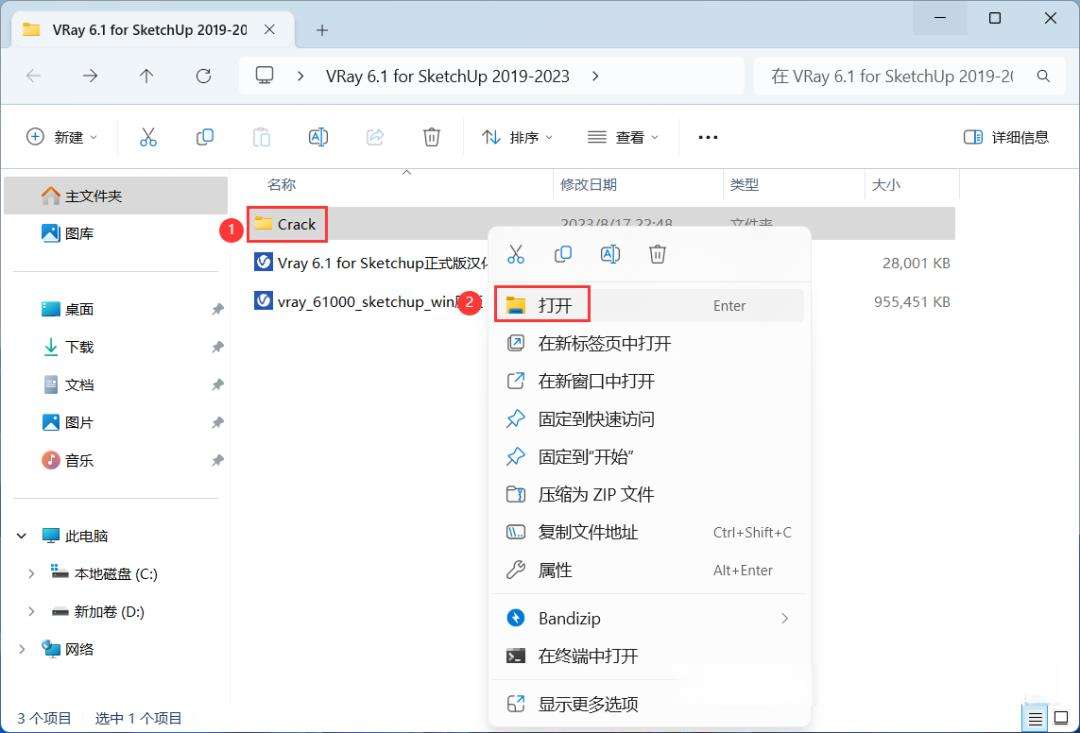The height and width of the screenshot is (733, 1080).
Task: Click the computer icon in the address bar
Action: point(264,75)
